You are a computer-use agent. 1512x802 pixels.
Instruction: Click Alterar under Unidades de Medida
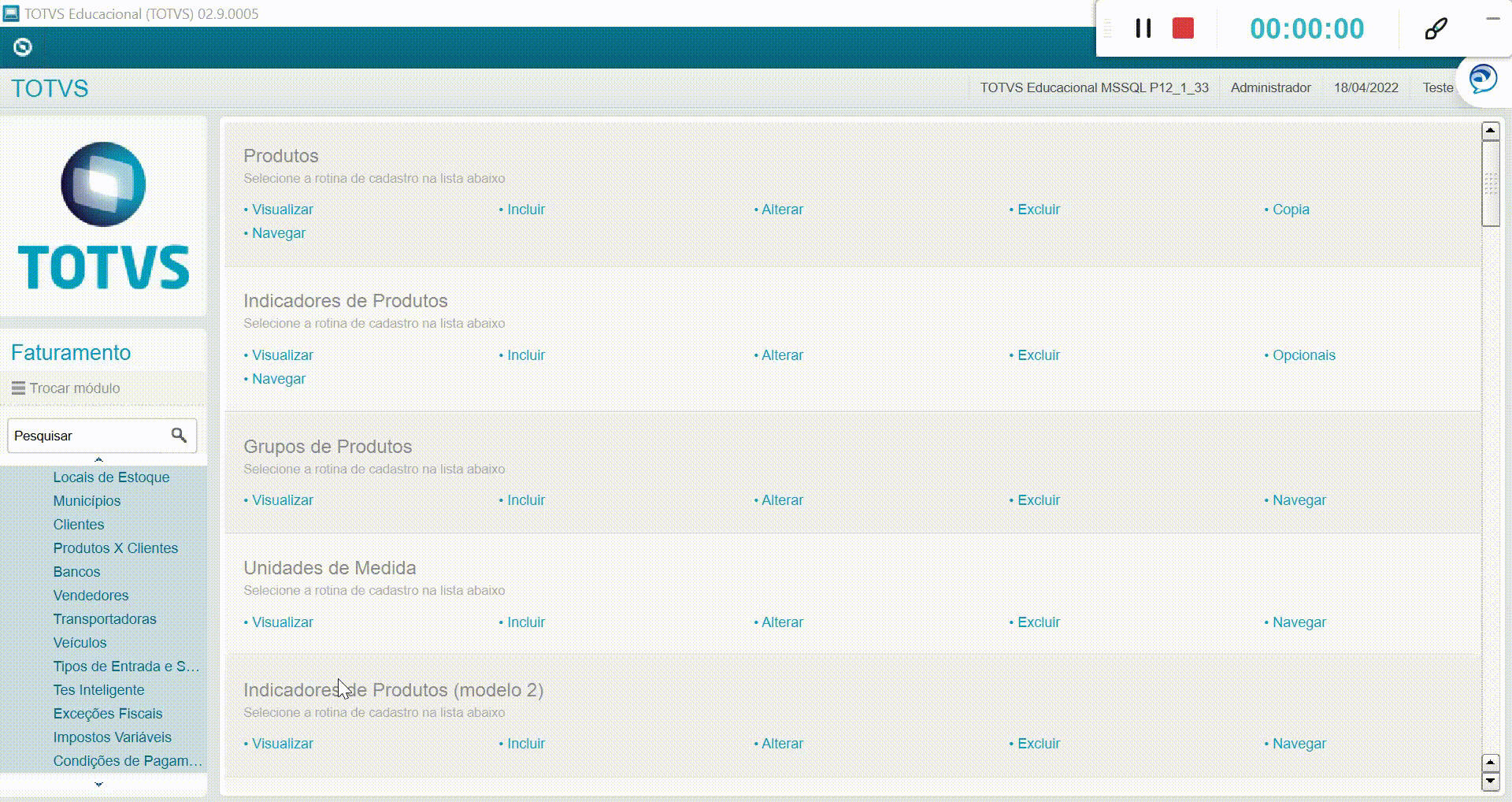782,622
